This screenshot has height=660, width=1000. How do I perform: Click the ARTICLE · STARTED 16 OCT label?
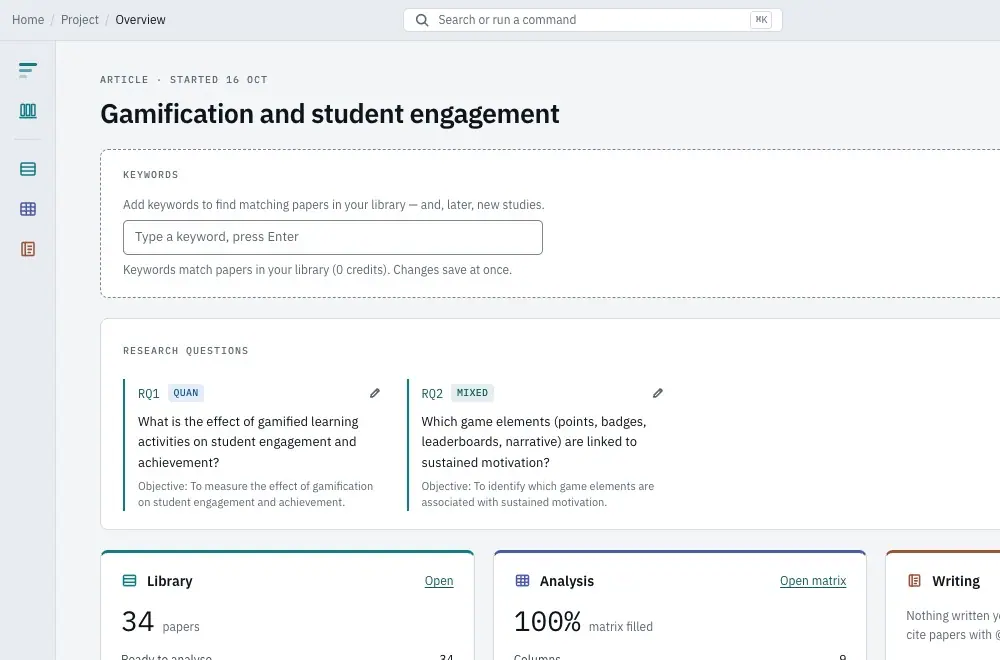click(184, 80)
